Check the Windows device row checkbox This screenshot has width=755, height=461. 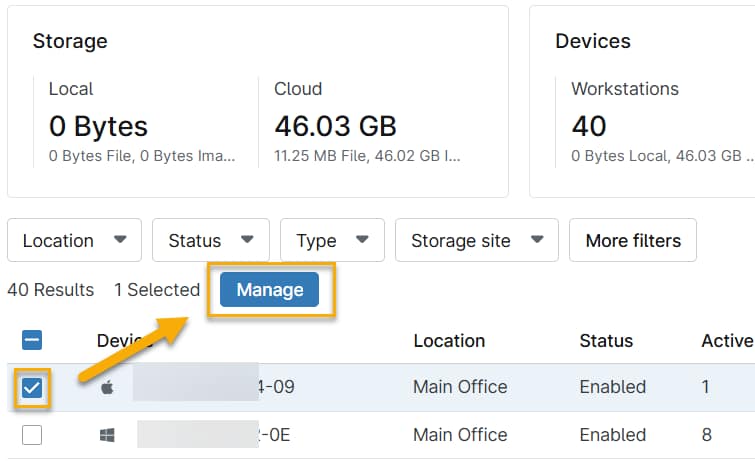pos(32,435)
